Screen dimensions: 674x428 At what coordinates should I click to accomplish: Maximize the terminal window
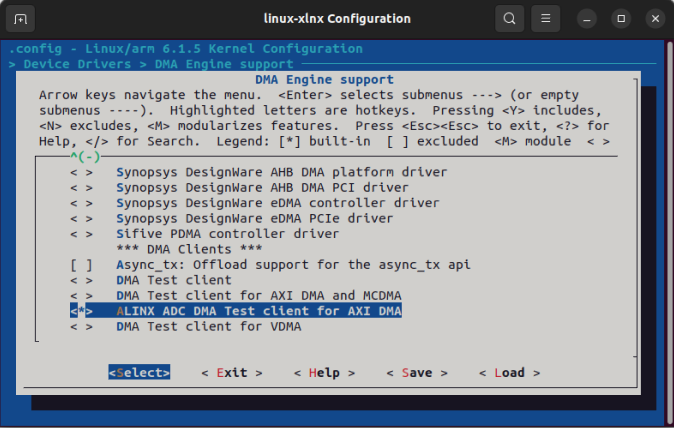point(621,19)
